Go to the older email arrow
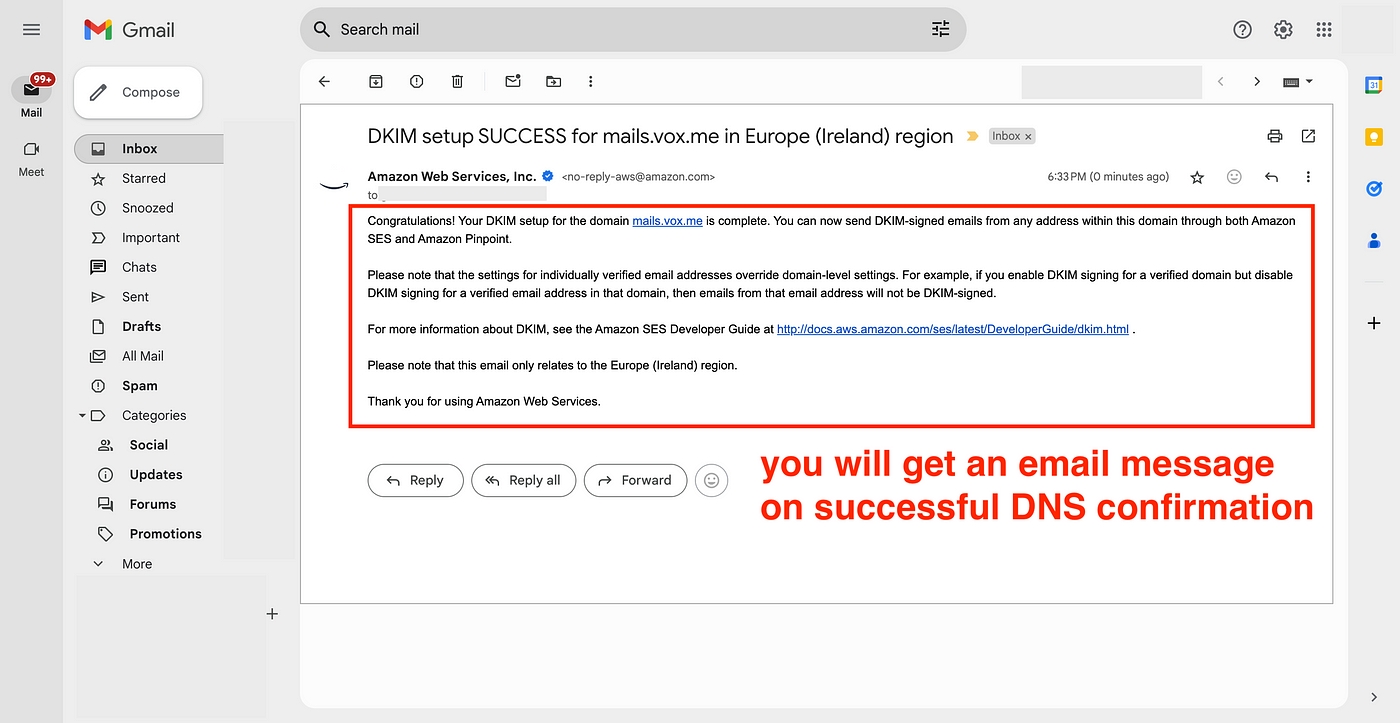Screen dimensions: 1400x723 [x=1257, y=82]
